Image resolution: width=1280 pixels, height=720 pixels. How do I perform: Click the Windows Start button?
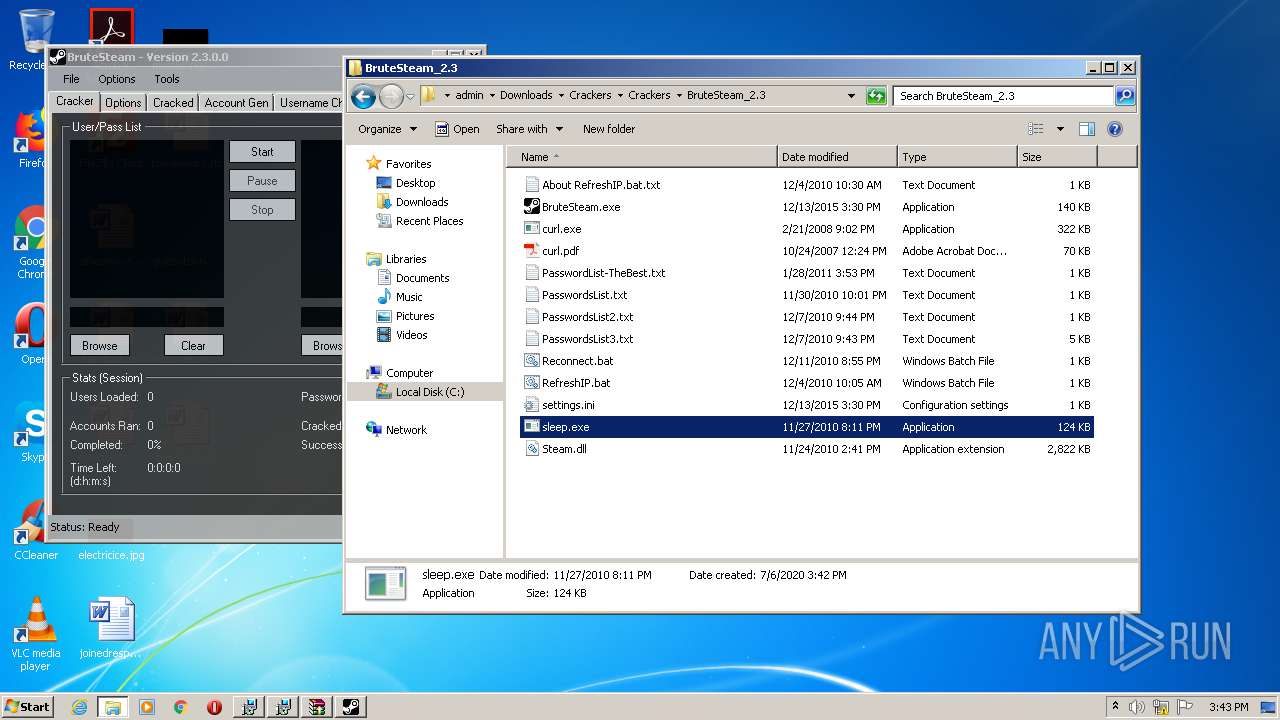tap(27, 707)
